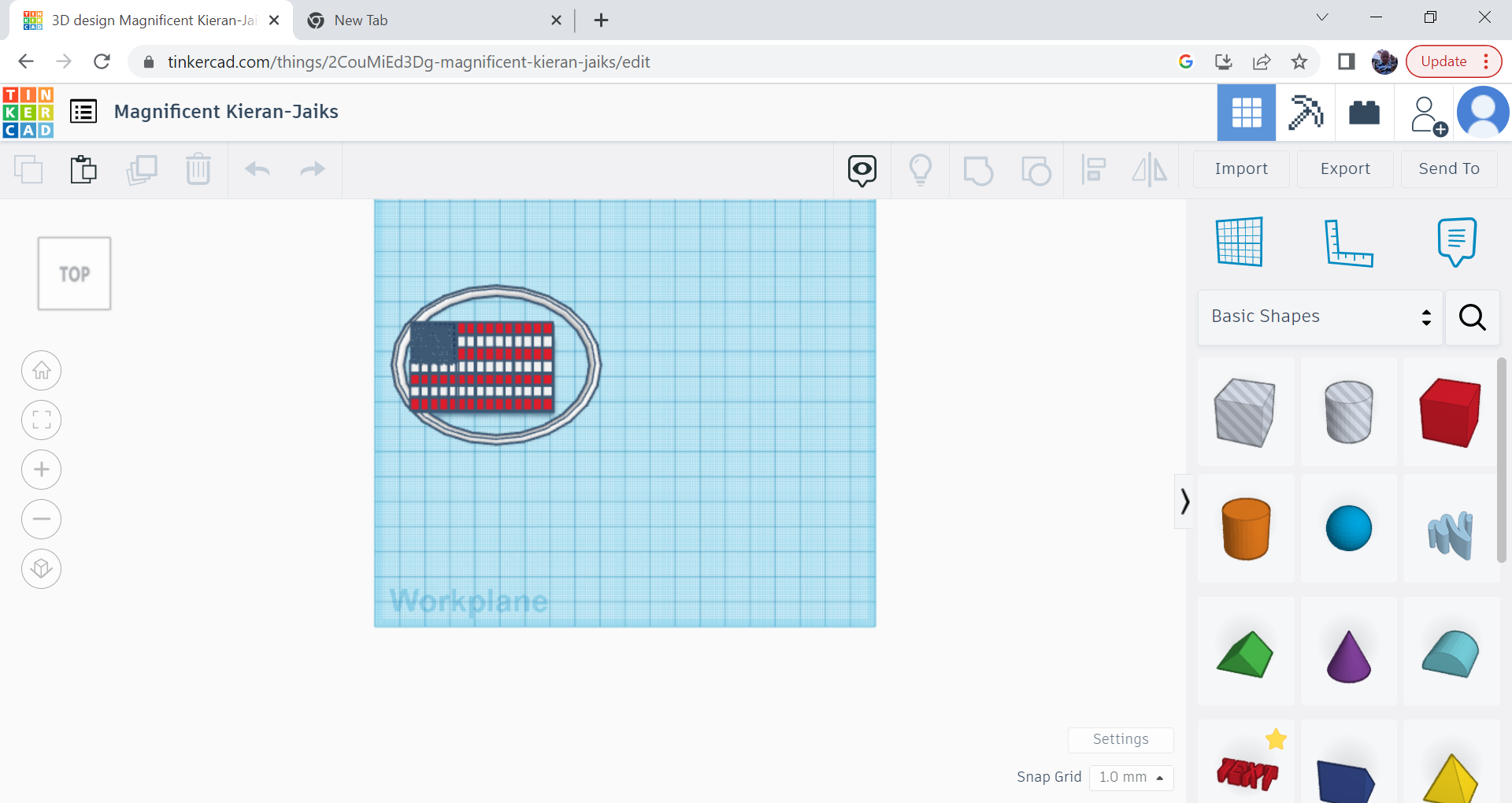Click the Home view button

click(x=42, y=370)
